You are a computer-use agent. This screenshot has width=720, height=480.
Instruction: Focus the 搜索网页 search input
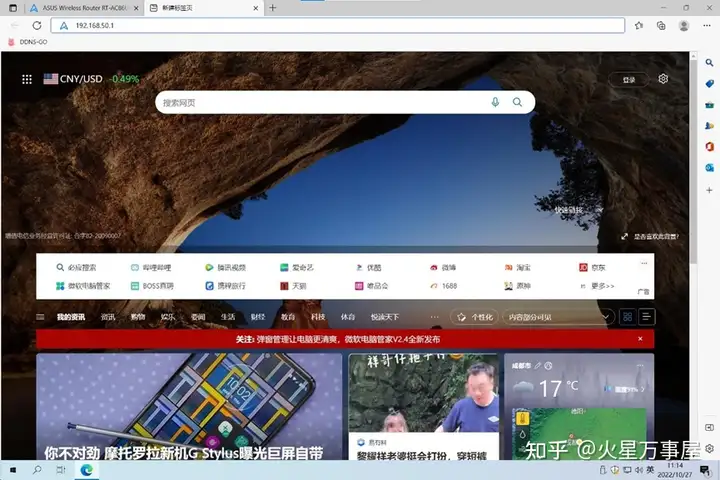[321, 102]
